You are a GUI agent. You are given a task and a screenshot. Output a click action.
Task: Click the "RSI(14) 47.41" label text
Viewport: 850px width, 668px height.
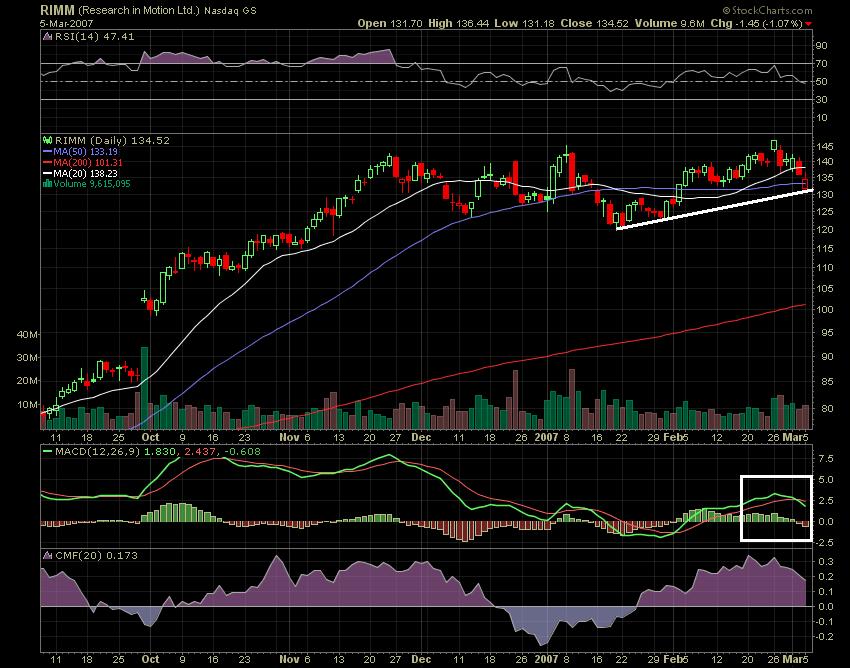coord(94,37)
